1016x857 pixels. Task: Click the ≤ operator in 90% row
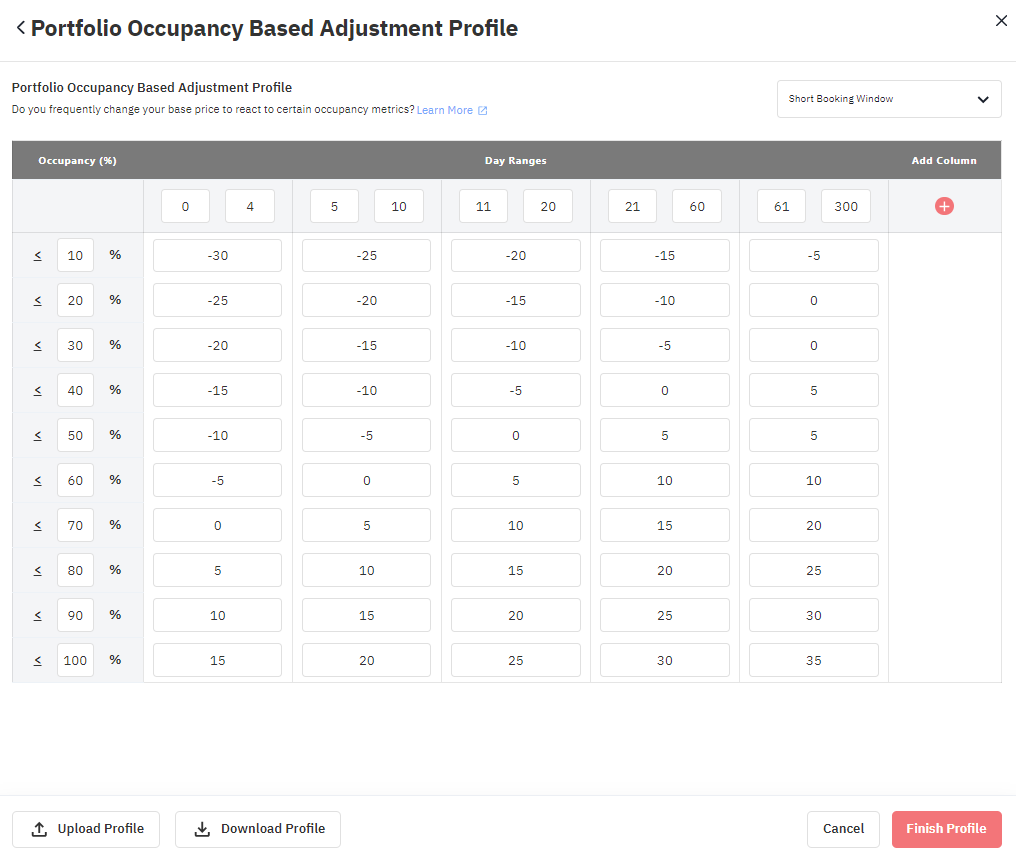click(x=38, y=615)
